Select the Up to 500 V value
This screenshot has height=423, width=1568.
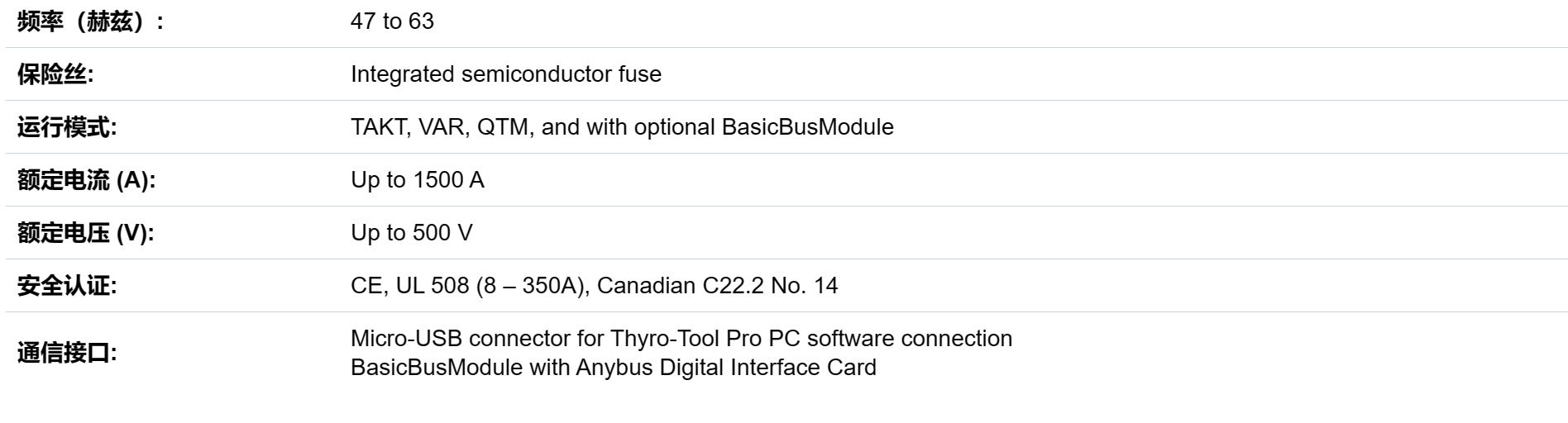(x=412, y=233)
